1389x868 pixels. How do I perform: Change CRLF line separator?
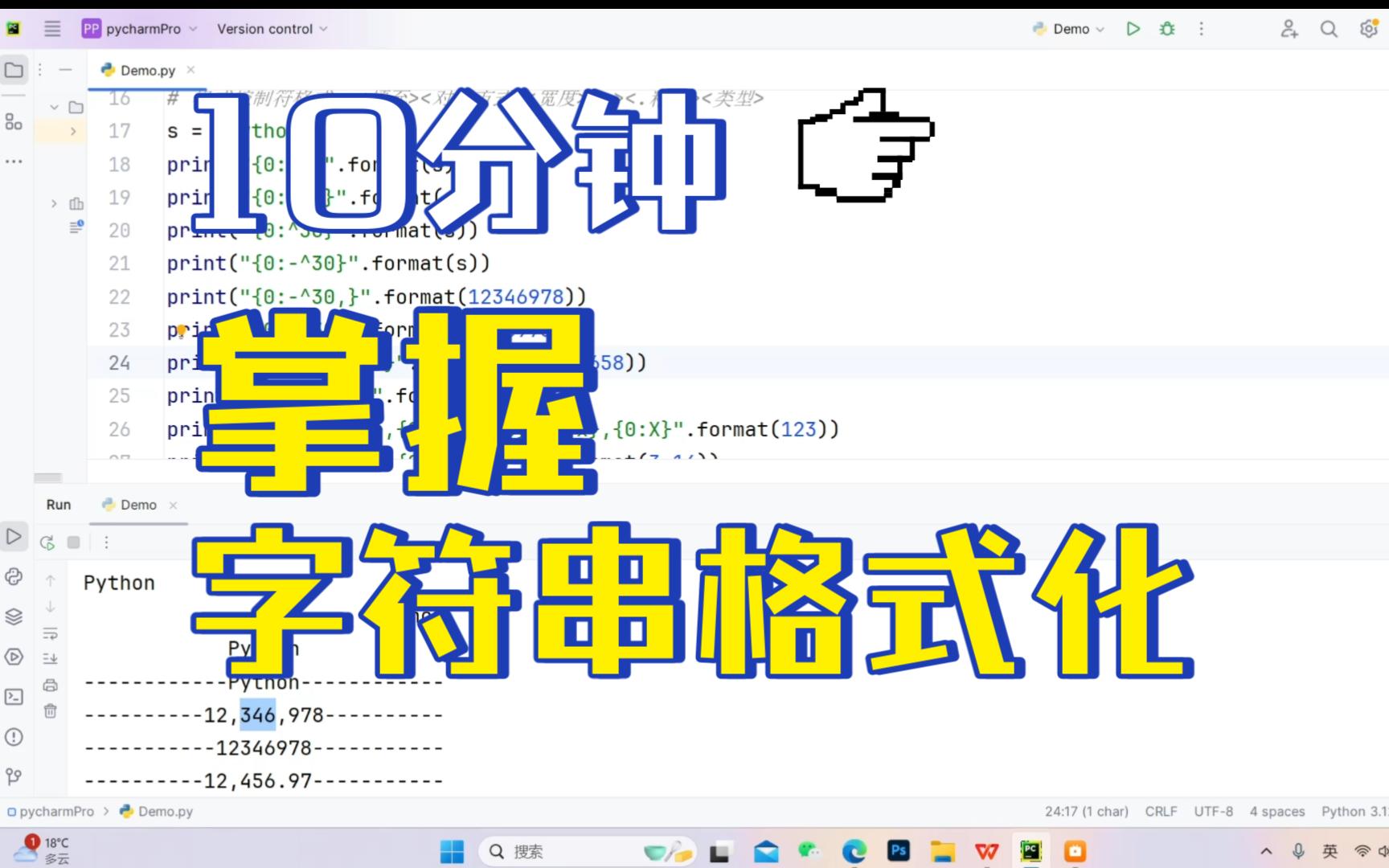1161,812
